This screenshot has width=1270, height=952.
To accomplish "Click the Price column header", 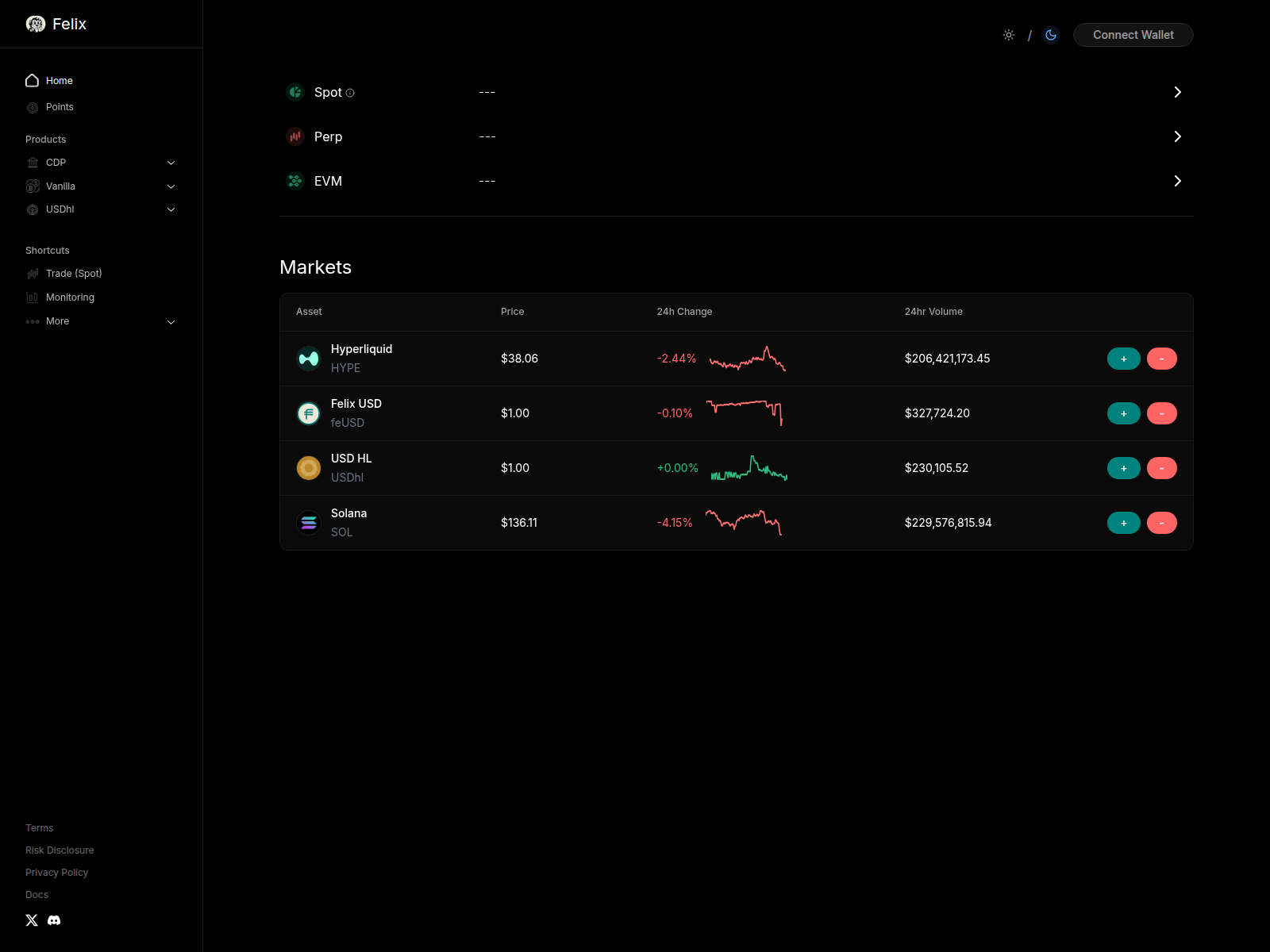I will pyautogui.click(x=513, y=312).
